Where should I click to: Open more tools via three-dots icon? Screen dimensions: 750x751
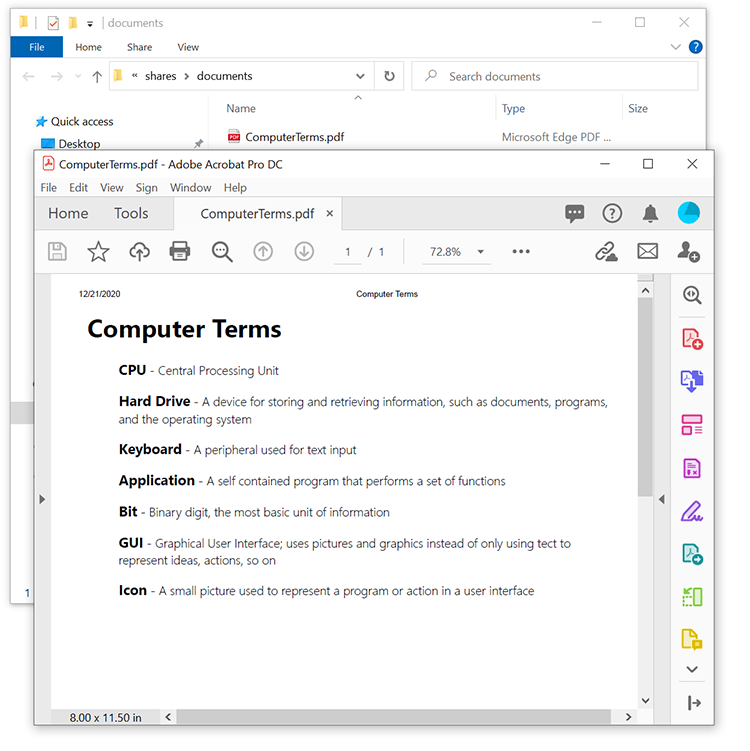pos(521,251)
